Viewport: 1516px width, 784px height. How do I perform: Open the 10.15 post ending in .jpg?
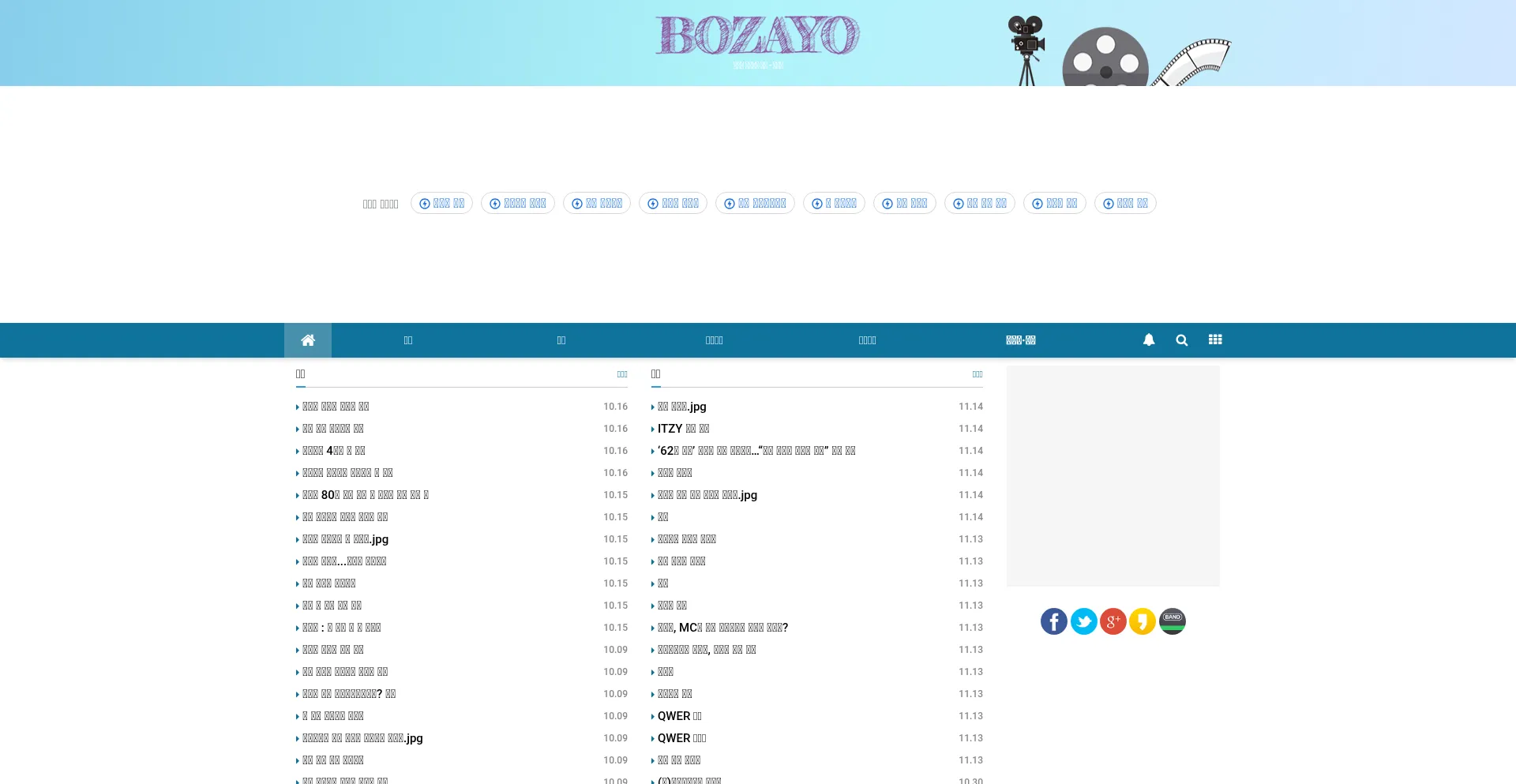345,539
